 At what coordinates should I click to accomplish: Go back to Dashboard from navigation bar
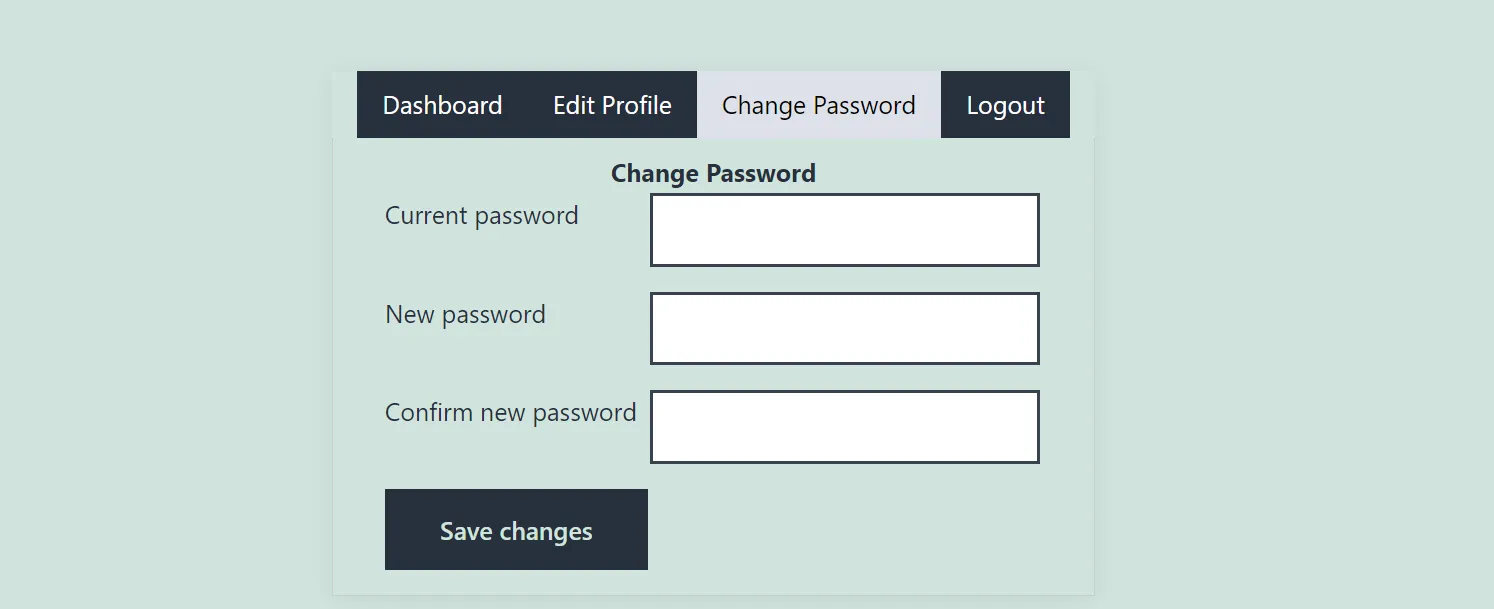tap(442, 105)
